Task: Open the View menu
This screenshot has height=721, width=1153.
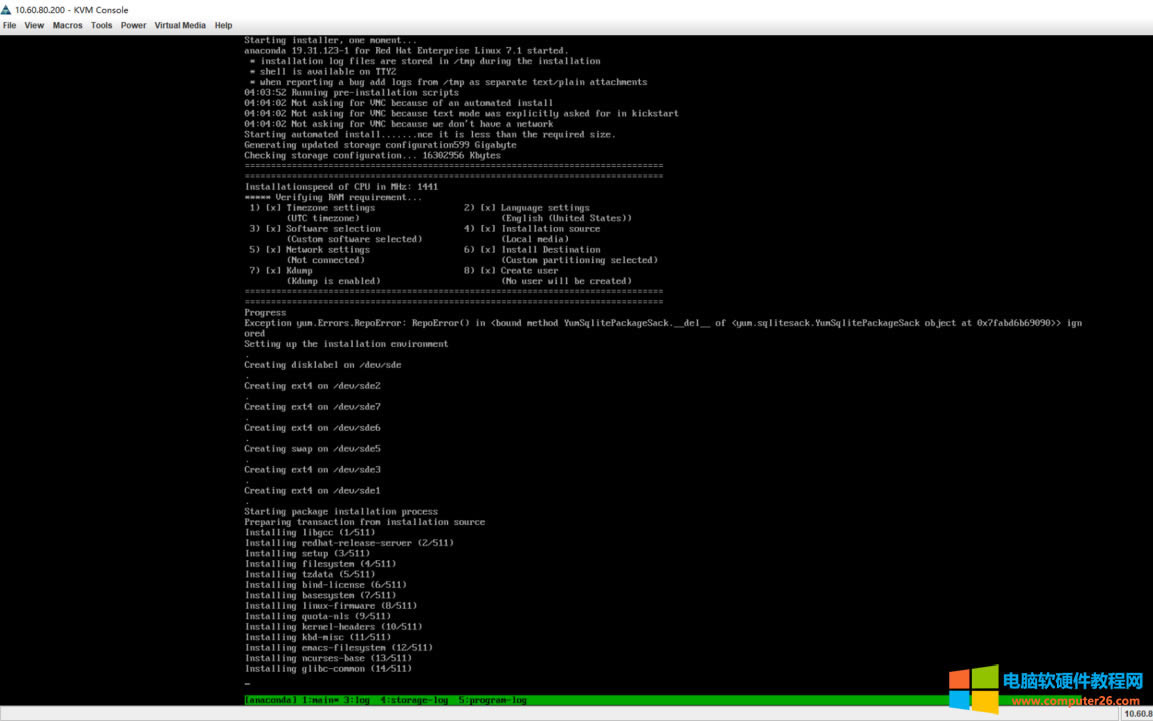Action: tap(34, 25)
